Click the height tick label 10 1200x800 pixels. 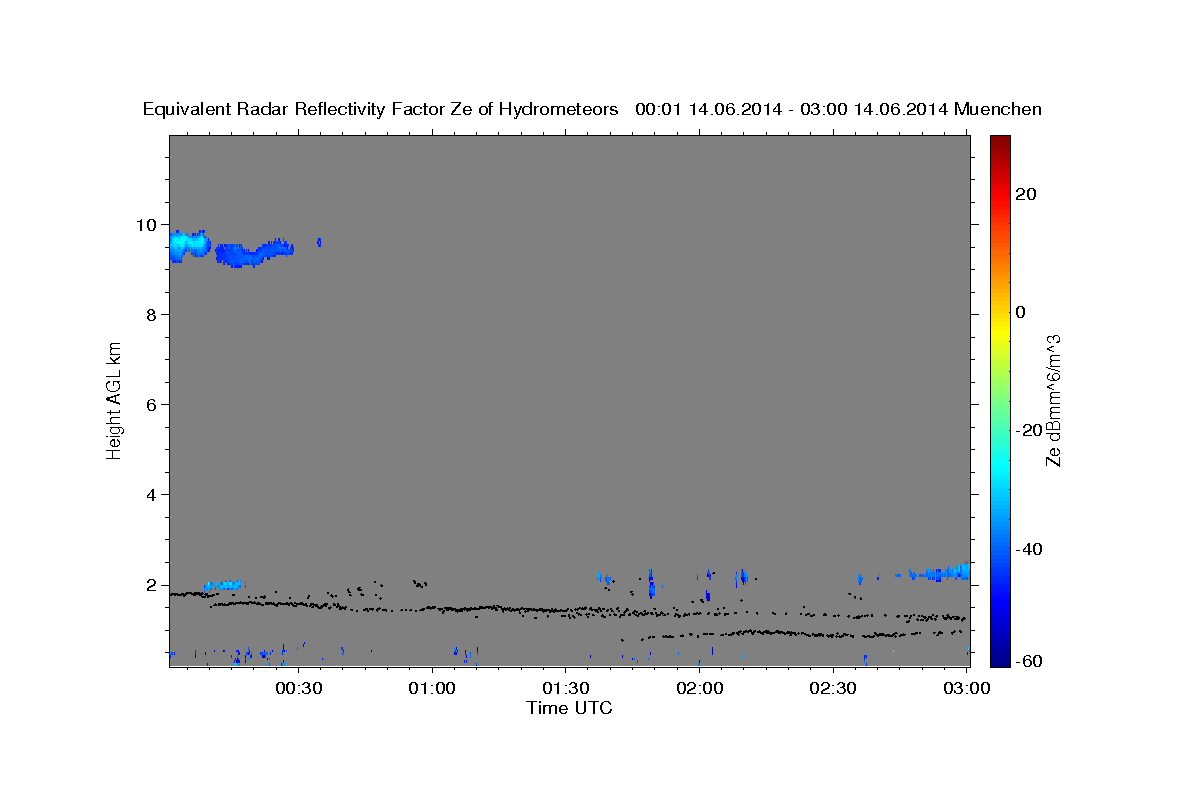coord(147,225)
